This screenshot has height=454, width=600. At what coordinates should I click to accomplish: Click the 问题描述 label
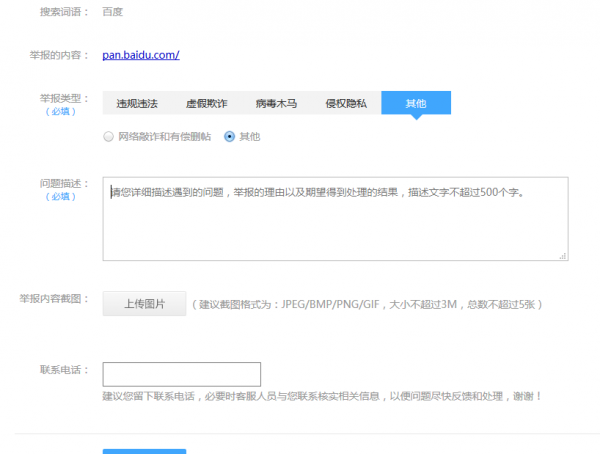pyautogui.click(x=64, y=184)
